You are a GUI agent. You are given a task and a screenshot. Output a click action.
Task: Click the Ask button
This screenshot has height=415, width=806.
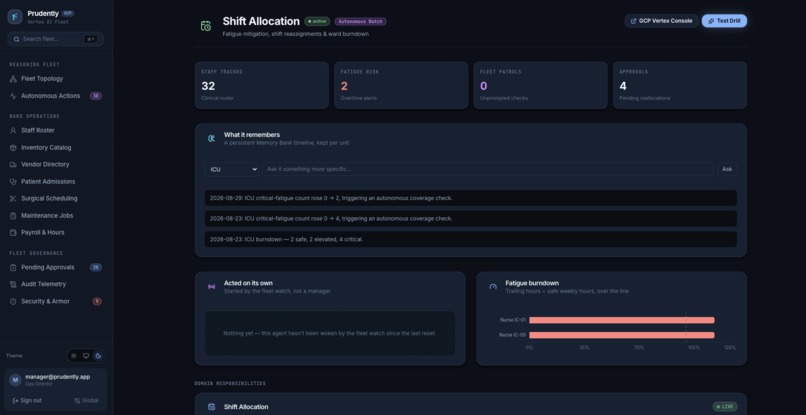click(x=727, y=169)
